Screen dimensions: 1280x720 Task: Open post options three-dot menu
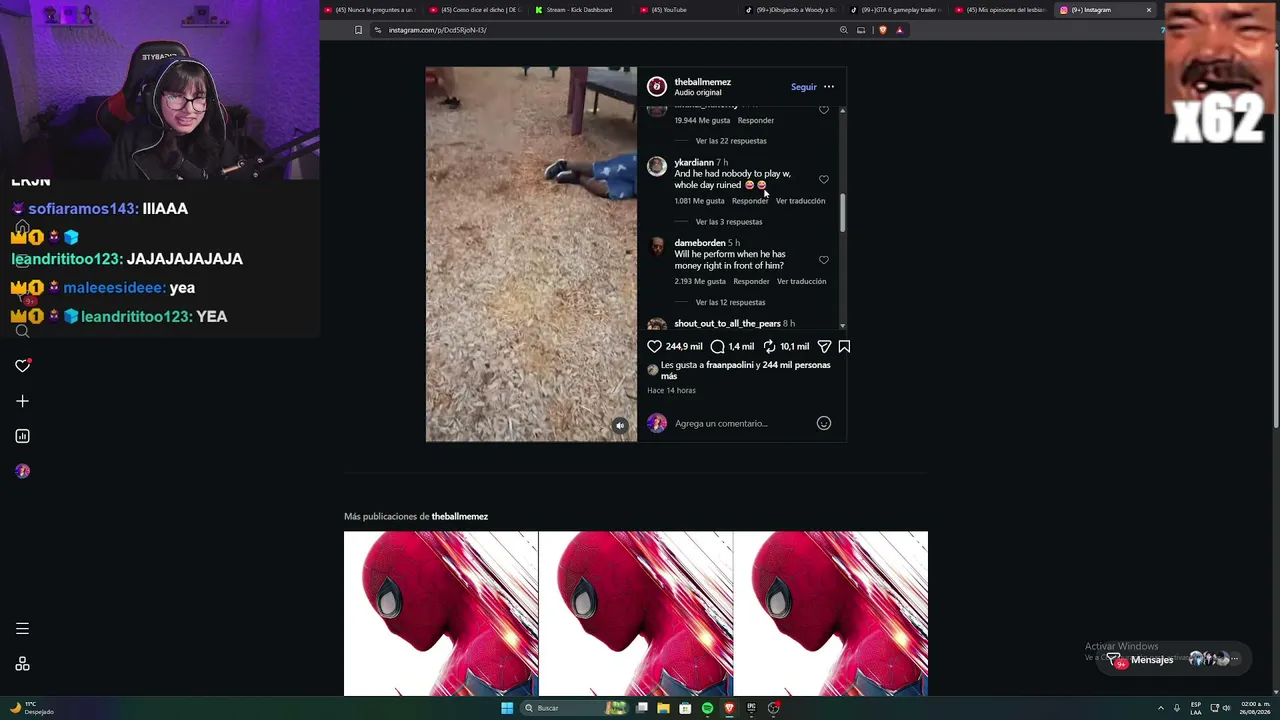tap(829, 87)
